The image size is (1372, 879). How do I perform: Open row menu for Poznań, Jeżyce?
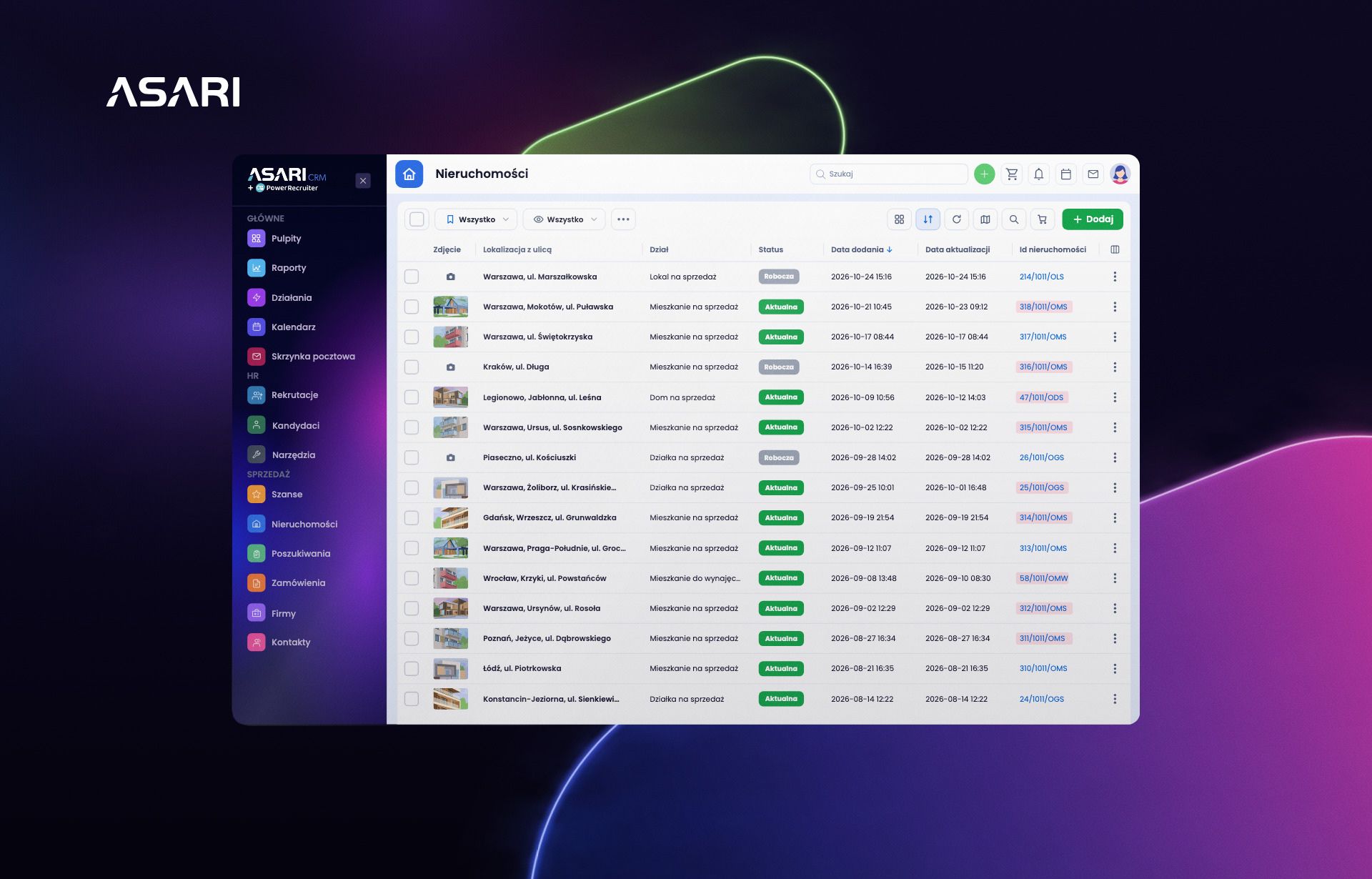pyautogui.click(x=1115, y=638)
